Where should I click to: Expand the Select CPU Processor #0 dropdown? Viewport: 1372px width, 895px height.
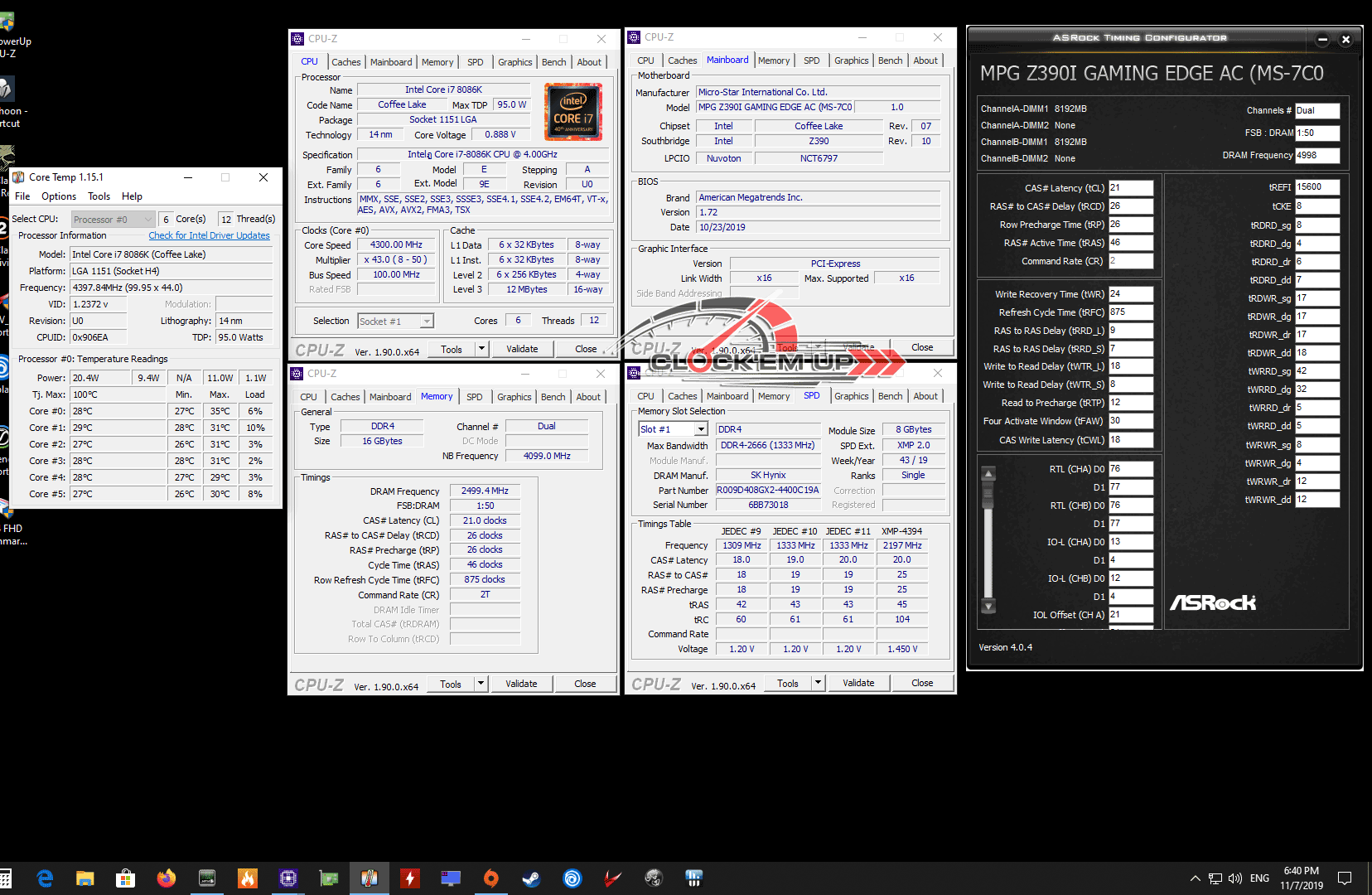148,220
